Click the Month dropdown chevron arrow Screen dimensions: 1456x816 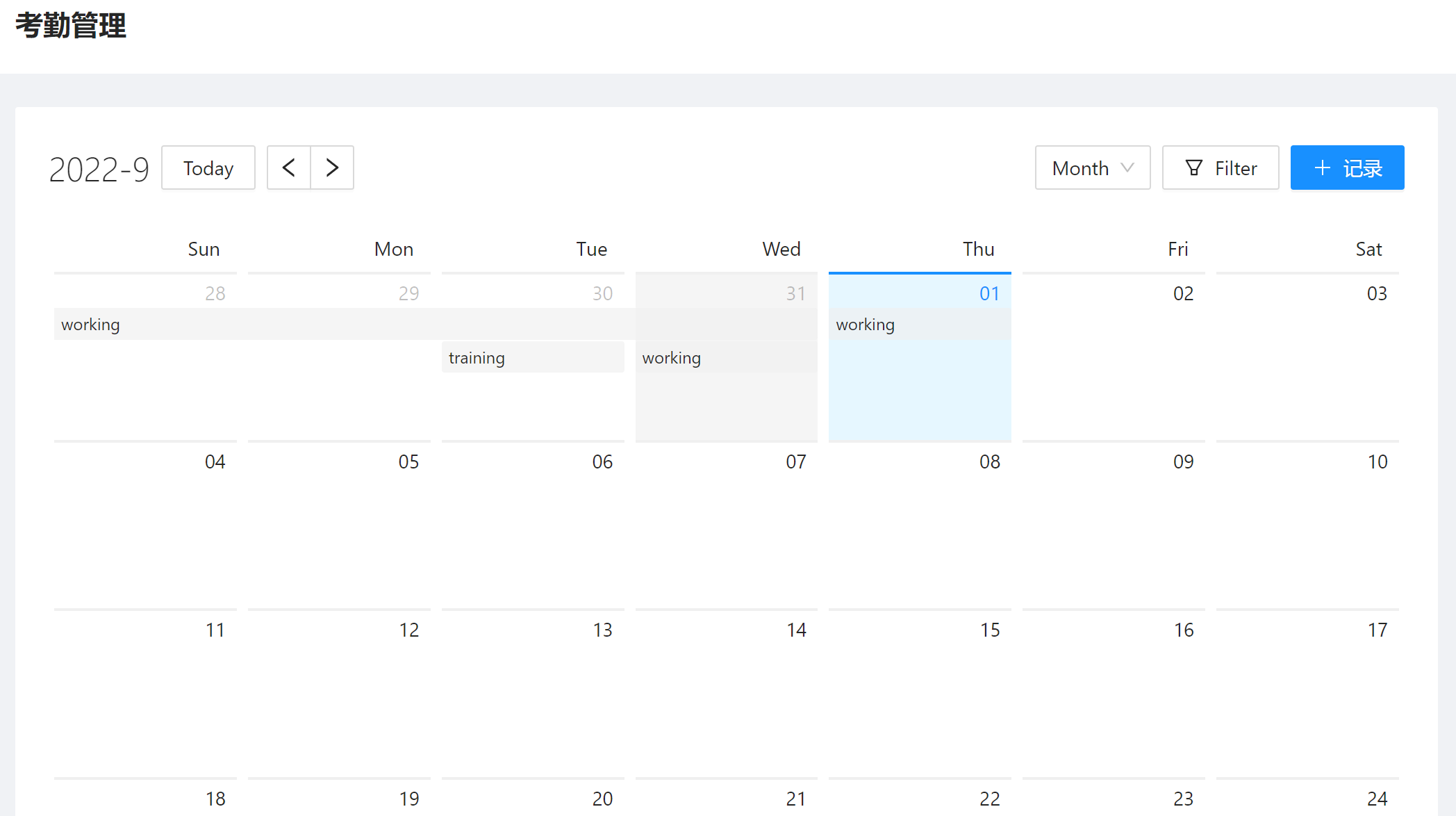1127,168
